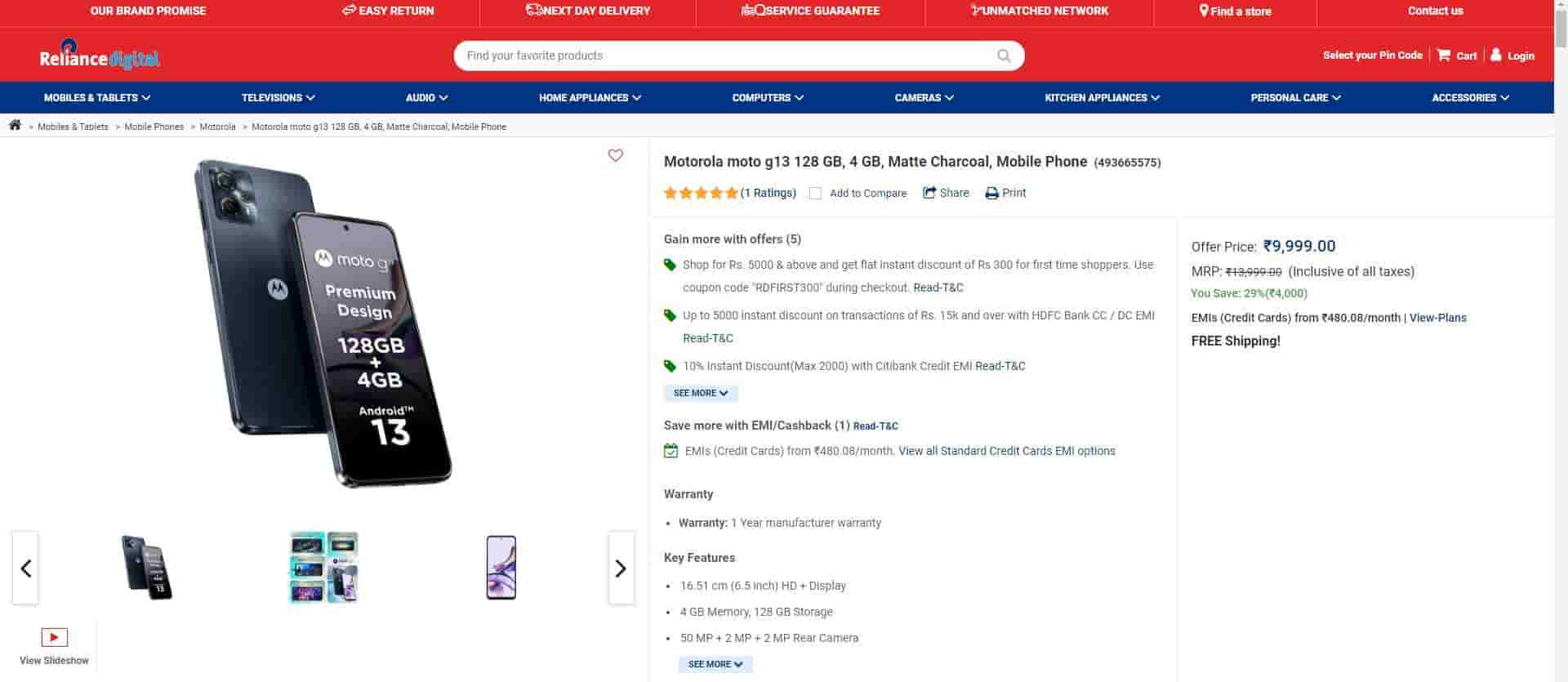Click the Share icon

pyautogui.click(x=930, y=193)
